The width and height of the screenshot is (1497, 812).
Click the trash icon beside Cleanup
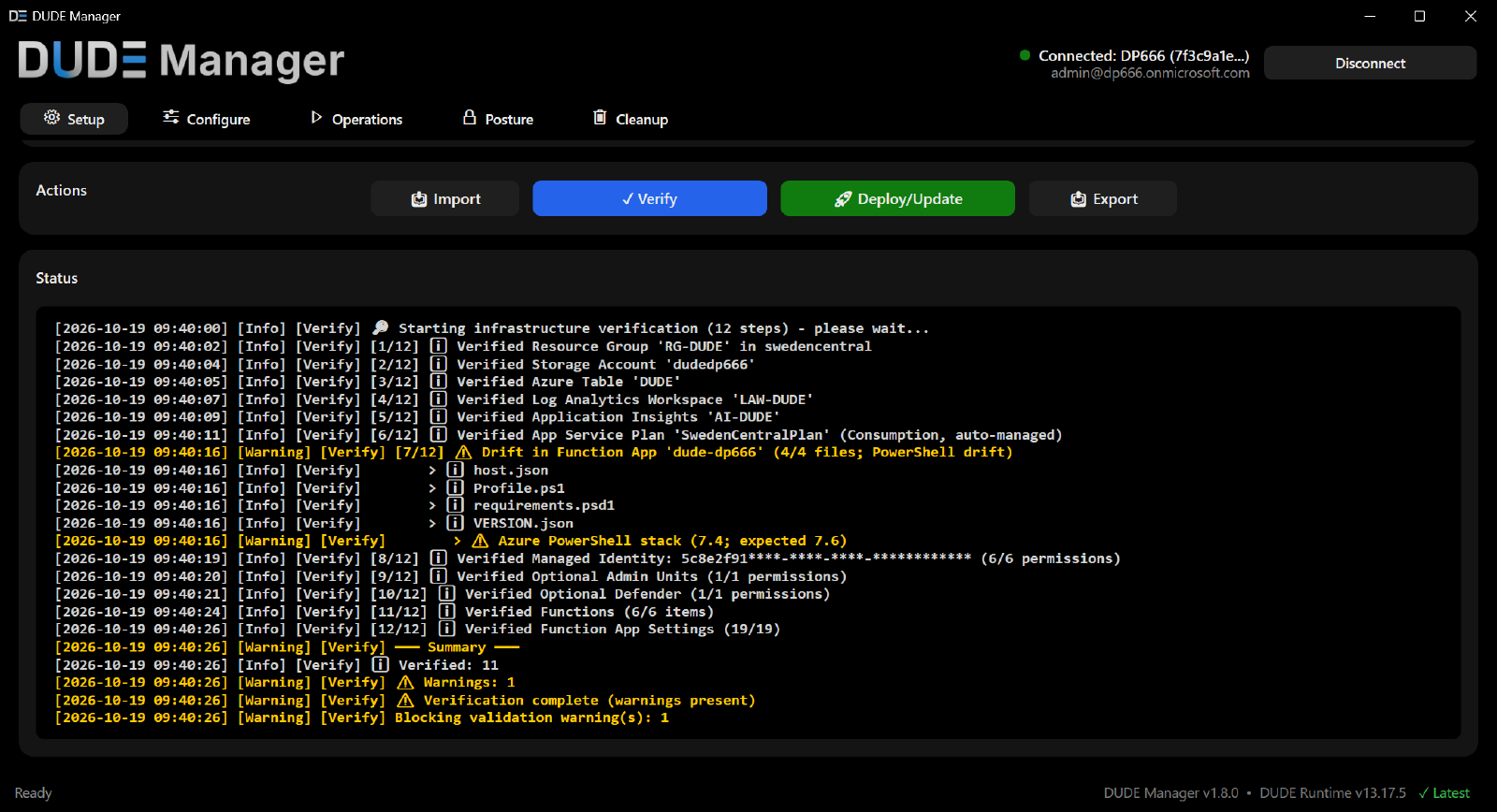(600, 117)
